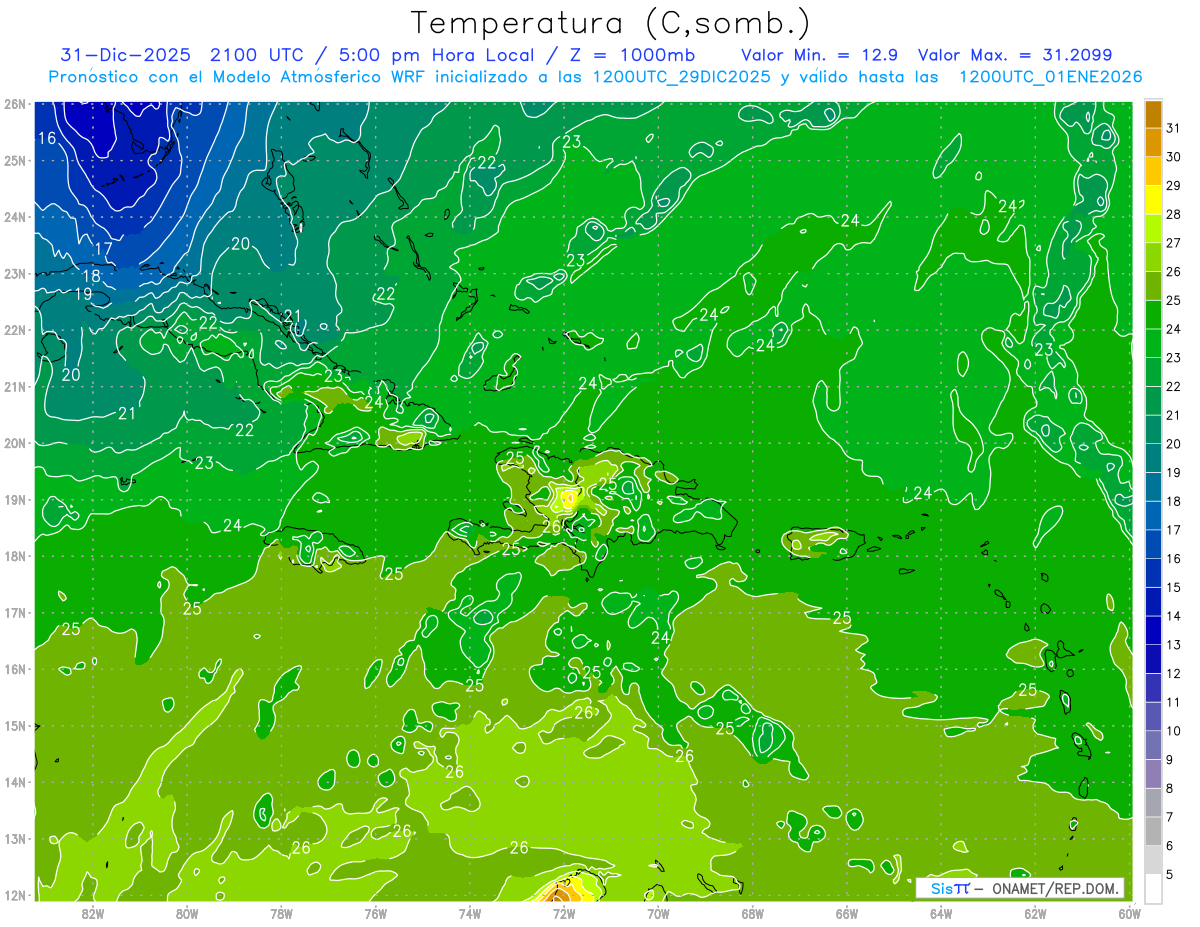Click the 16N latitude axis label
Viewport: 1200px width, 927px height.
click(x=15, y=669)
